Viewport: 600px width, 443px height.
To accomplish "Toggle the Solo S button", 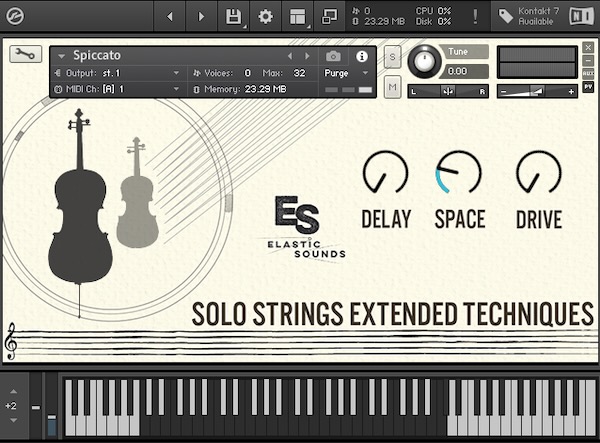I will click(392, 57).
